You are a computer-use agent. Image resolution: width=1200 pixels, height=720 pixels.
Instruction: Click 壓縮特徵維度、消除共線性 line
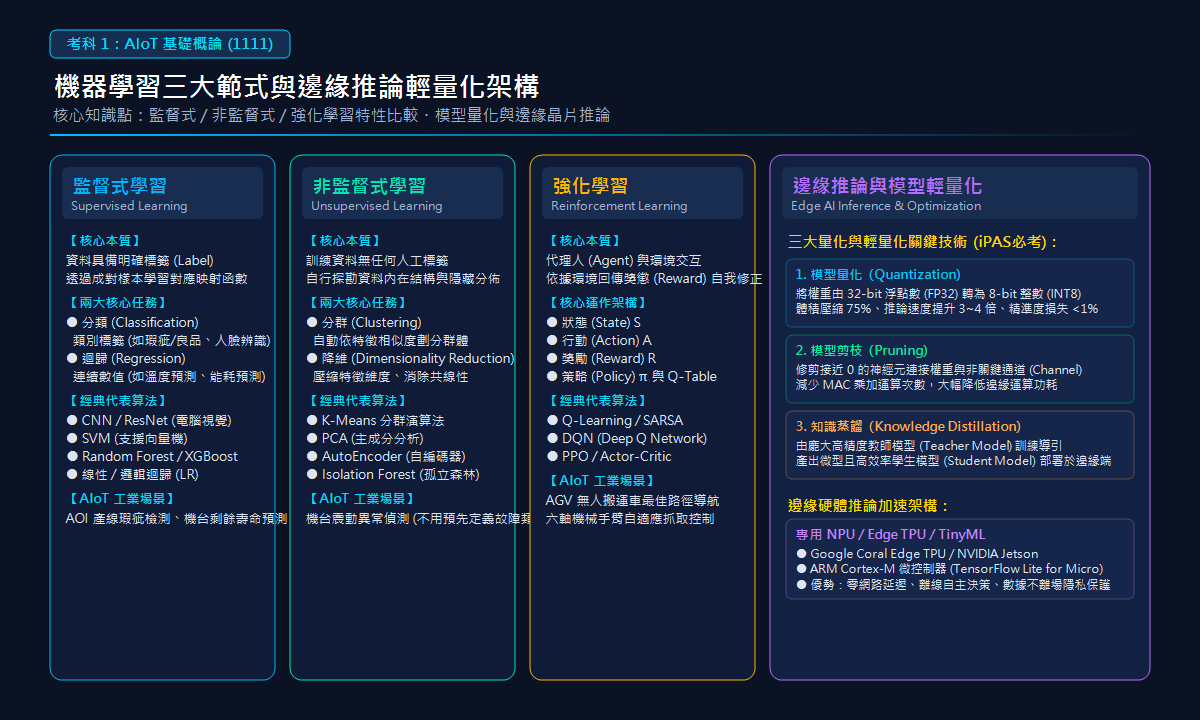[390, 376]
